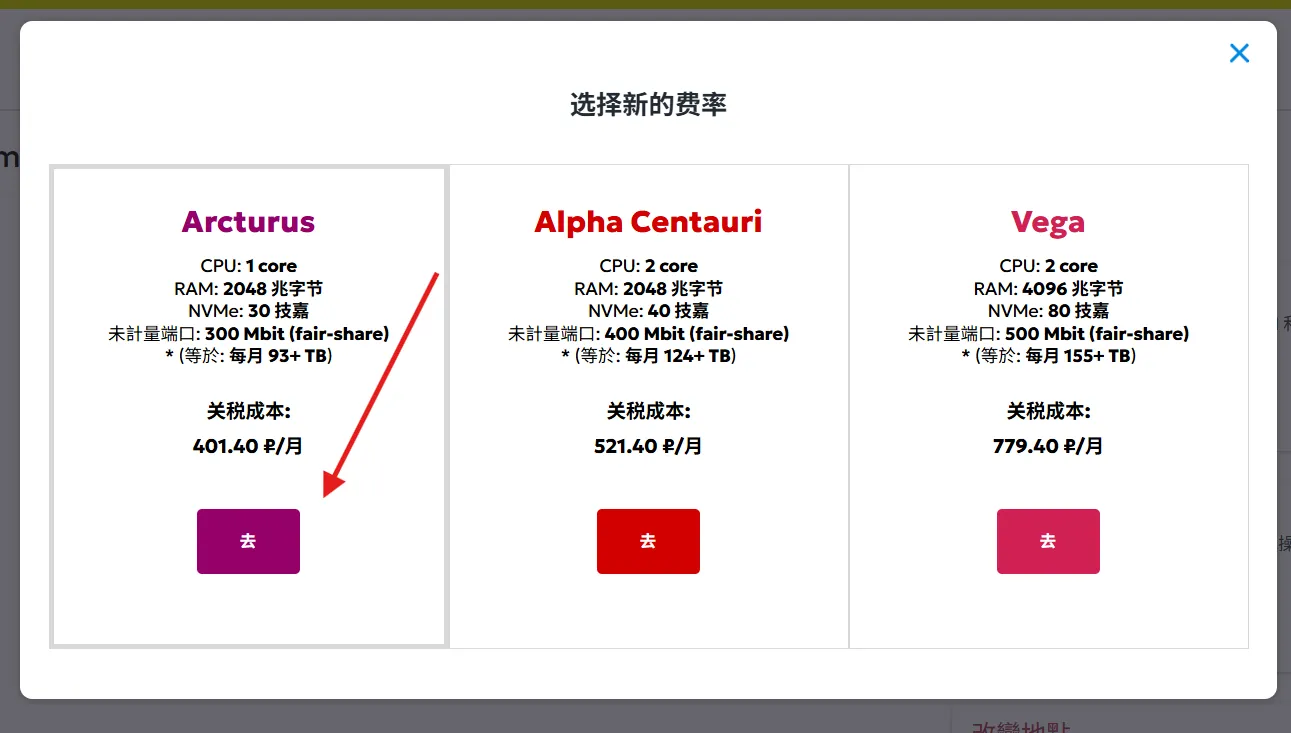Click the Alpha Centauri plan heading
Screen dimensions: 1291x733
point(648,222)
